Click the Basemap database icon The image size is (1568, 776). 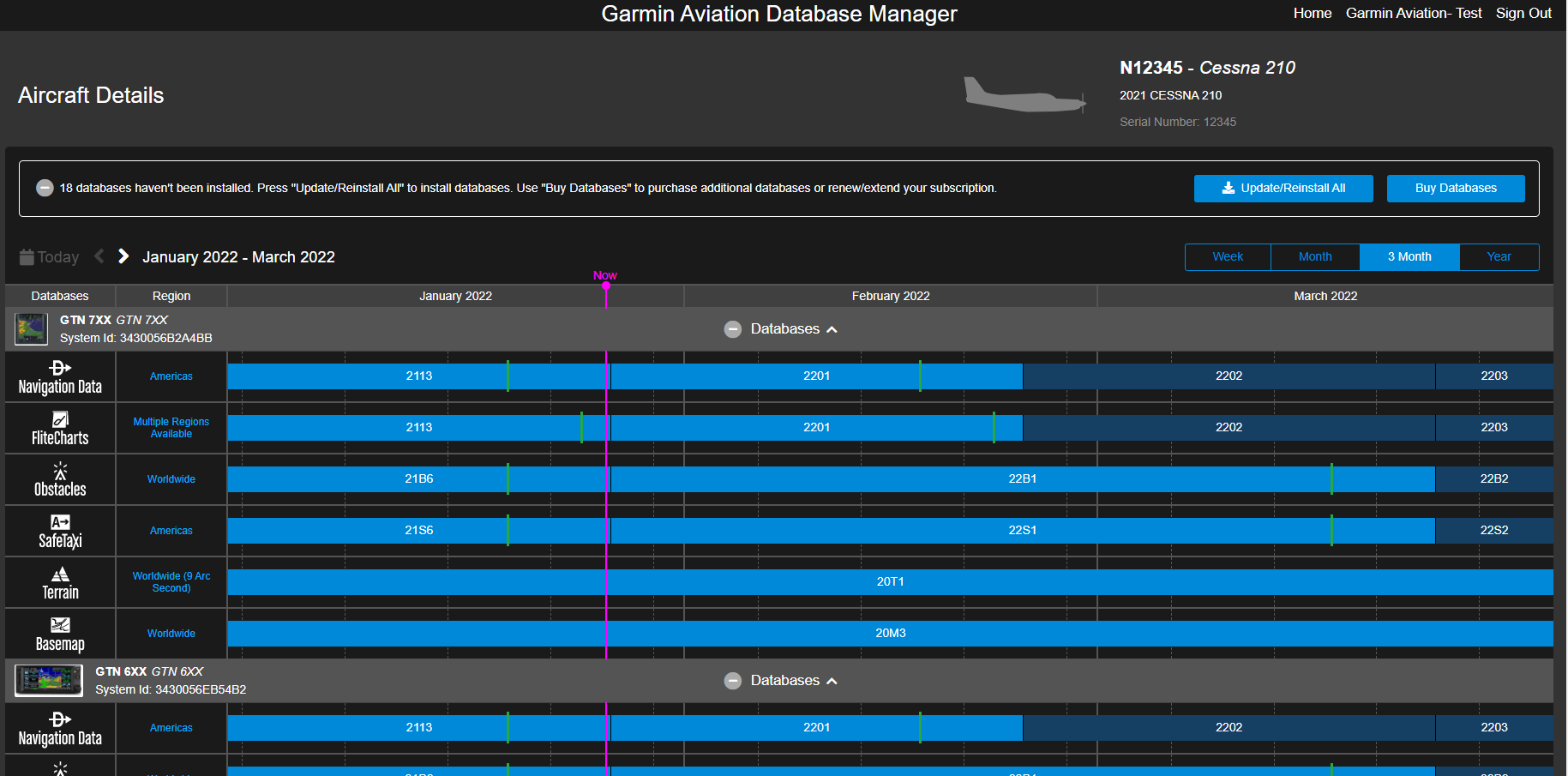[60, 625]
